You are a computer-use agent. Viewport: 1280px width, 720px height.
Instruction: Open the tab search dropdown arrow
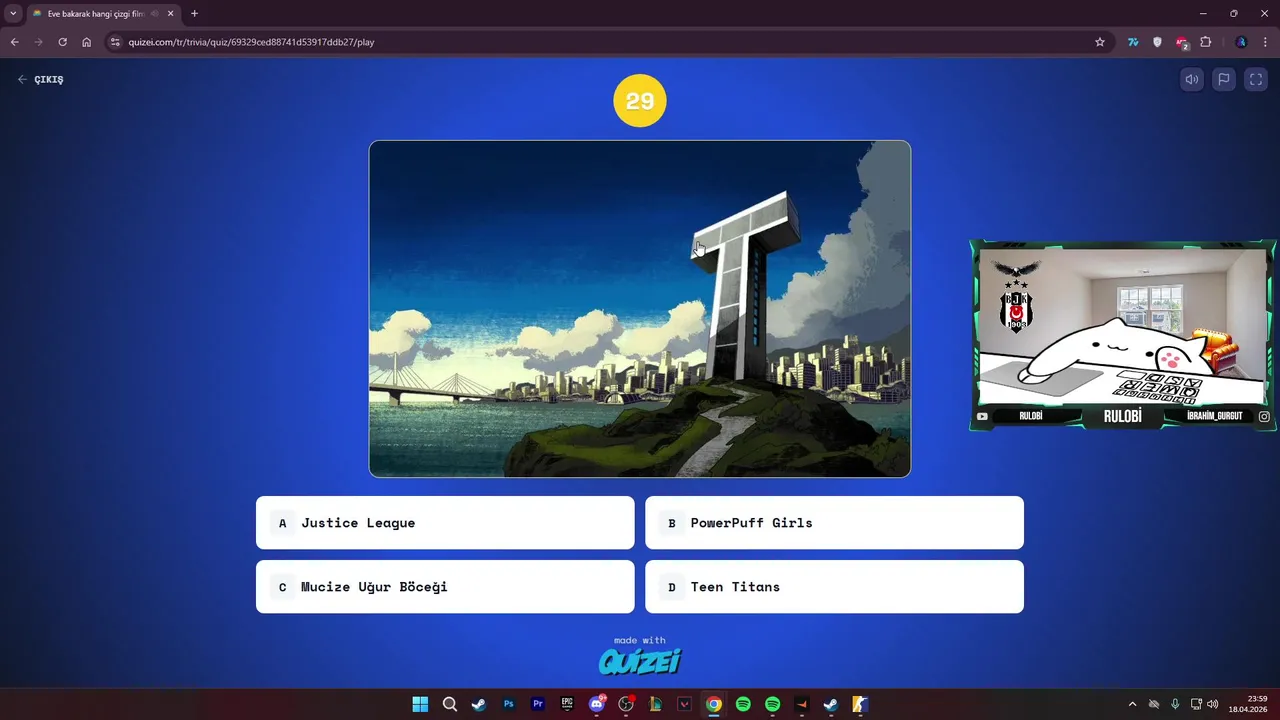tap(13, 13)
